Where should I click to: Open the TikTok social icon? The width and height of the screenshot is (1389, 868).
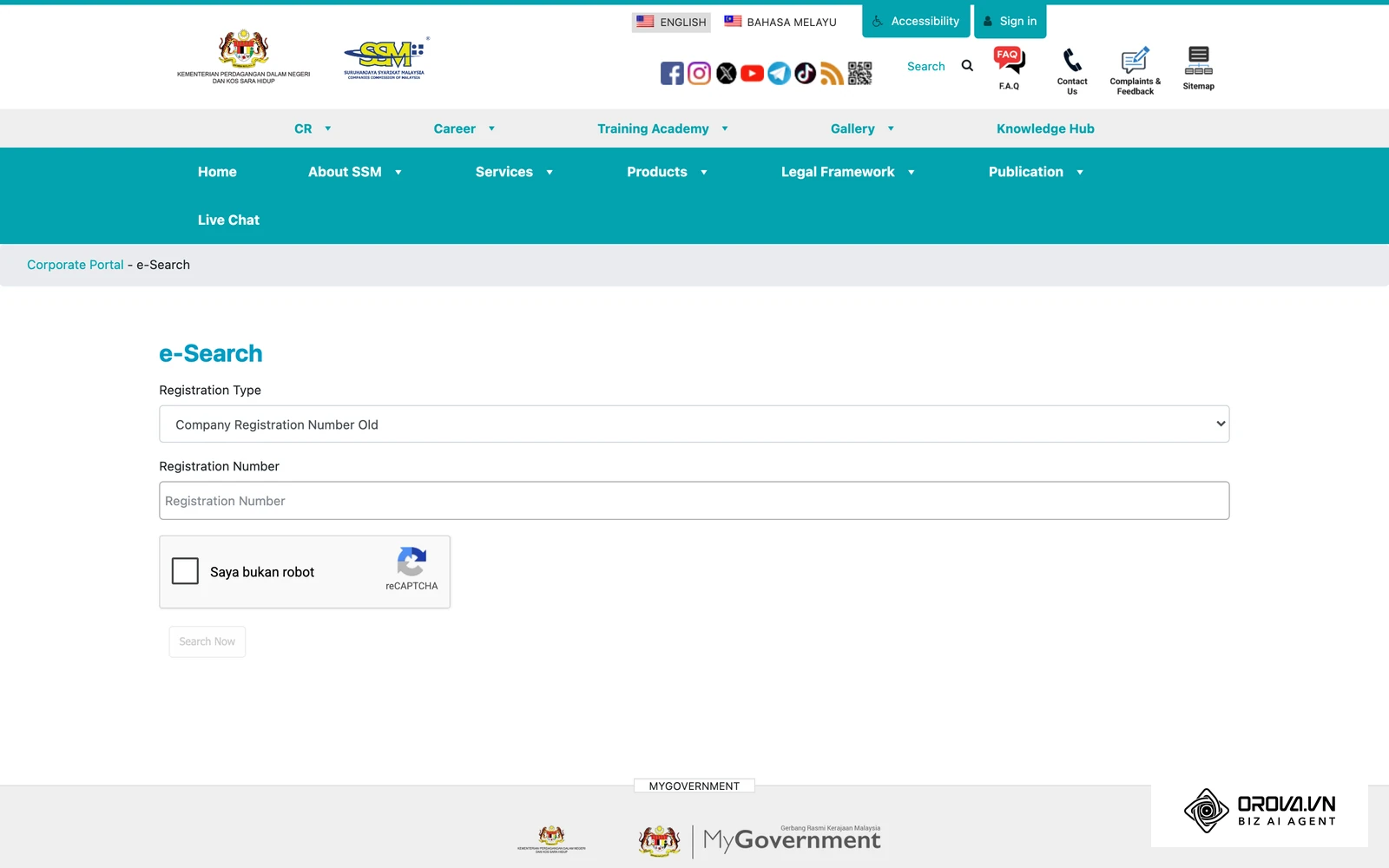[x=806, y=74]
